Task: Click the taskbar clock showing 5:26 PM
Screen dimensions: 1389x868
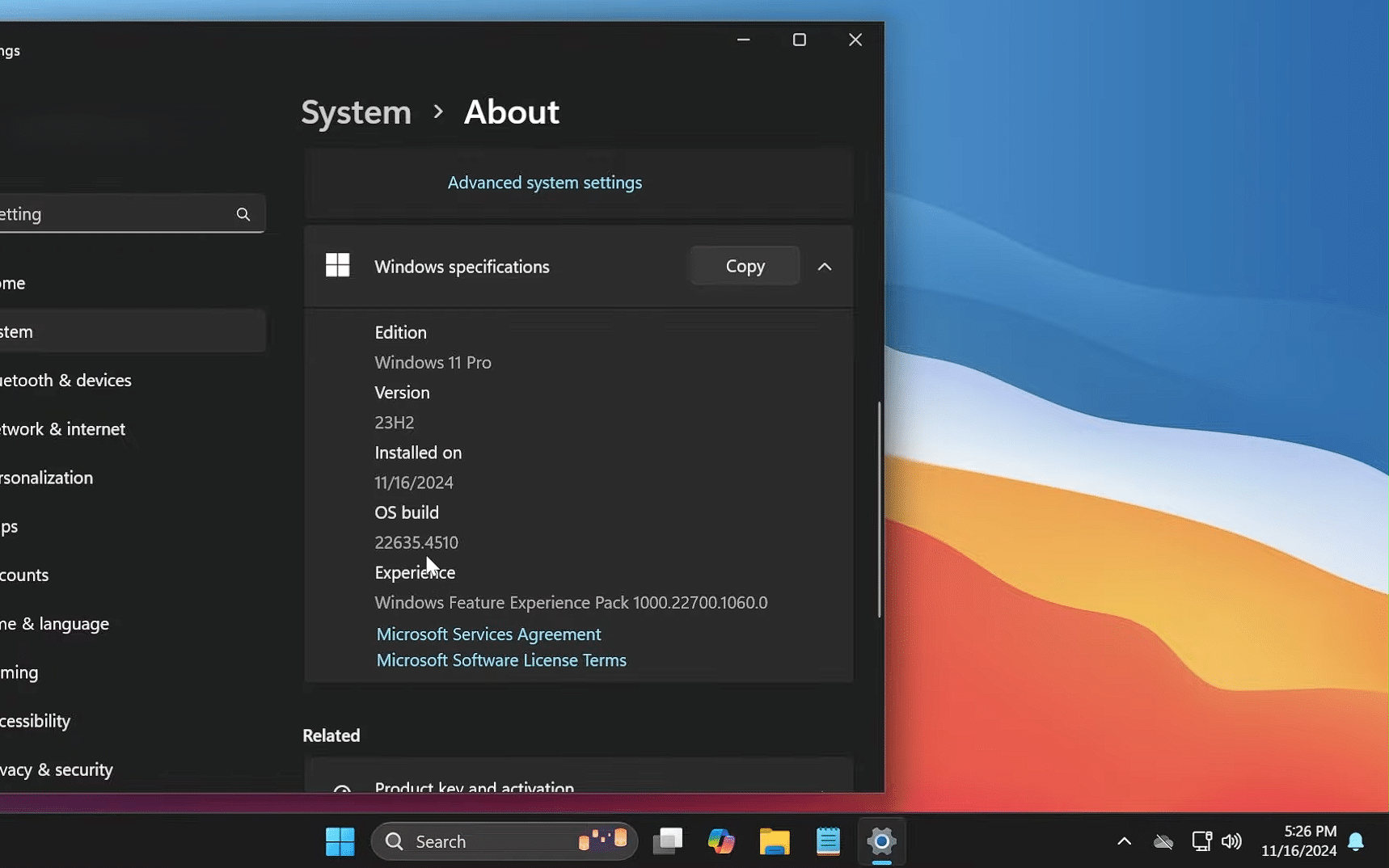Action: 1298,841
